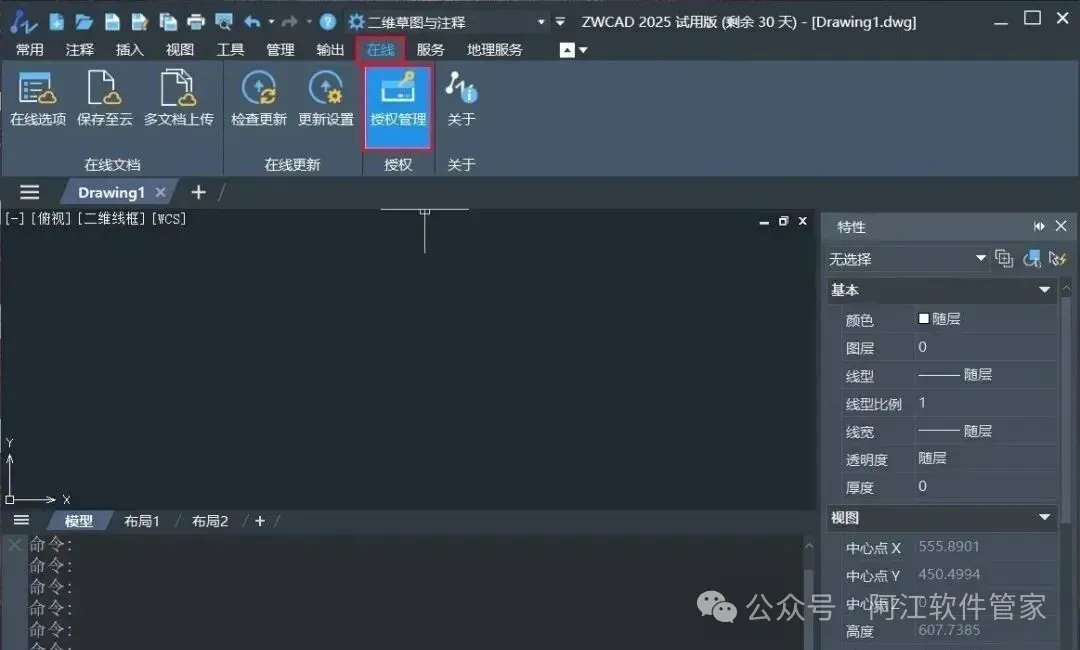This screenshot has height=650, width=1080.
Task: Add a new drawing tab with plus
Action: click(x=198, y=192)
